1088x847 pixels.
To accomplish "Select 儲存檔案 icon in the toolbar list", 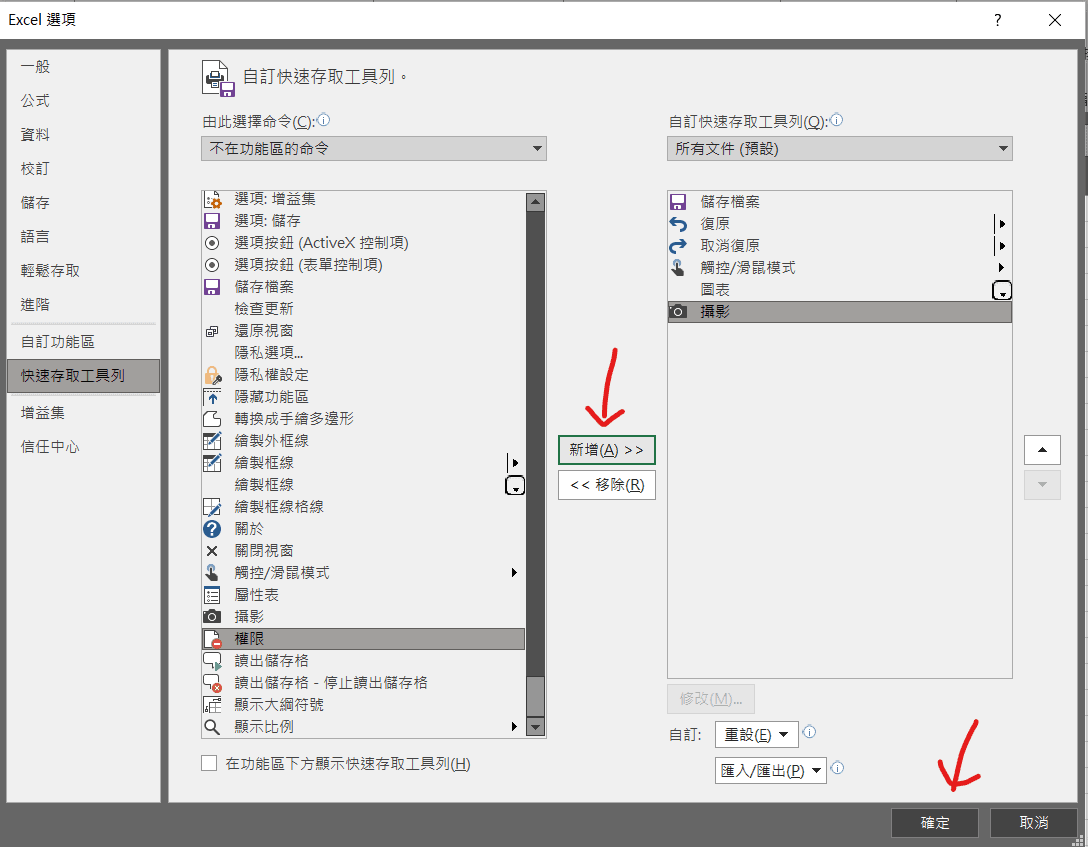I will [678, 202].
